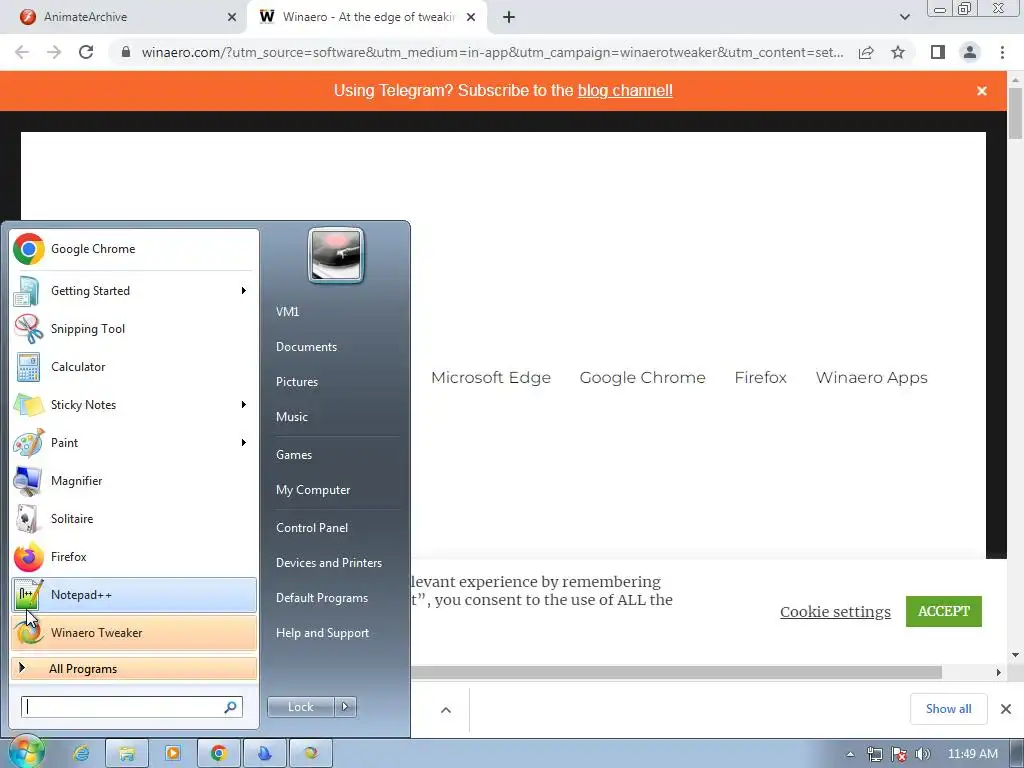Launch Firefox from Start menu
The image size is (1024, 768).
pos(134,556)
